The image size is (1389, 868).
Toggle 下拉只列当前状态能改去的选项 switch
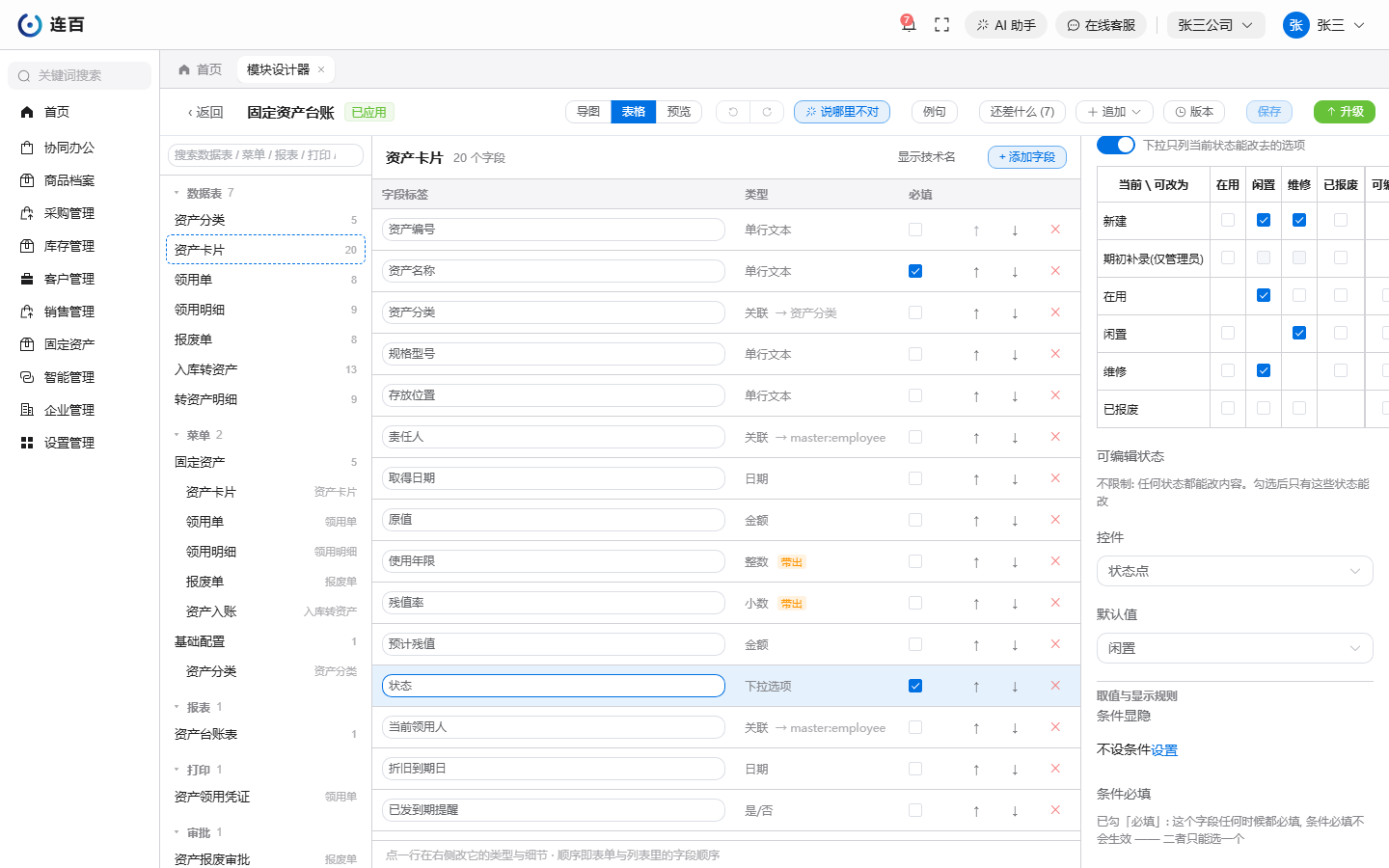tap(1116, 145)
